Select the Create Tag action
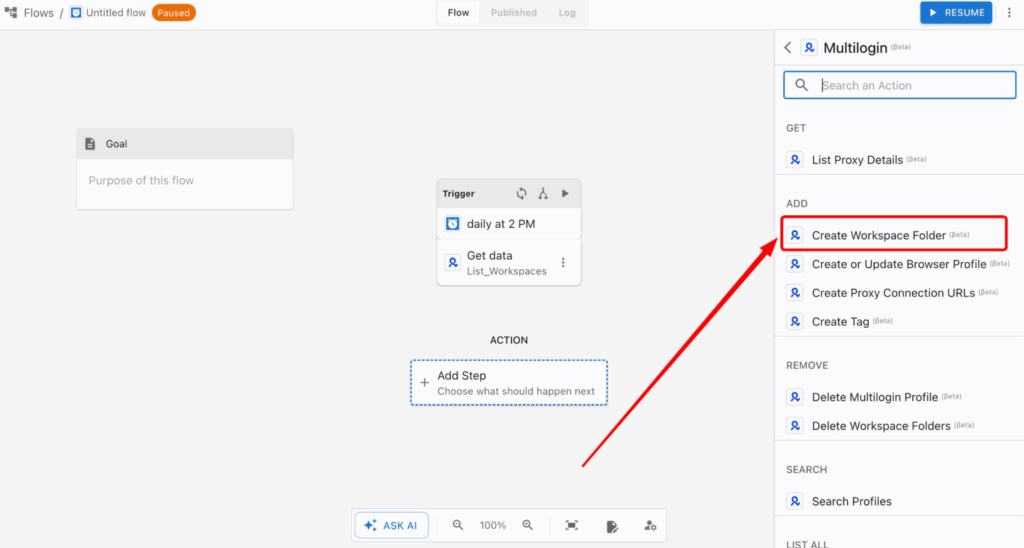The width and height of the screenshot is (1024, 548). (899, 321)
